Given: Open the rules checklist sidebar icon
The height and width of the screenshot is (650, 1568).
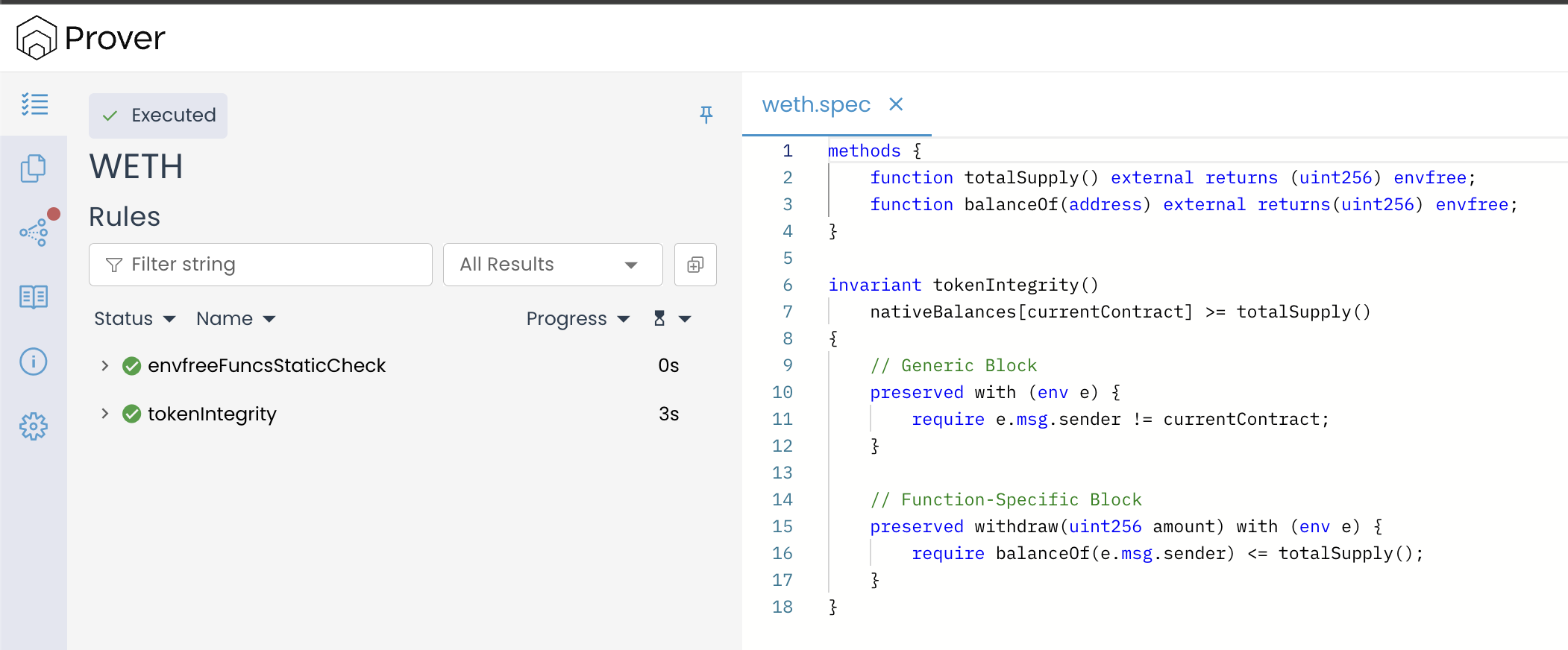Looking at the screenshot, I should [x=34, y=104].
